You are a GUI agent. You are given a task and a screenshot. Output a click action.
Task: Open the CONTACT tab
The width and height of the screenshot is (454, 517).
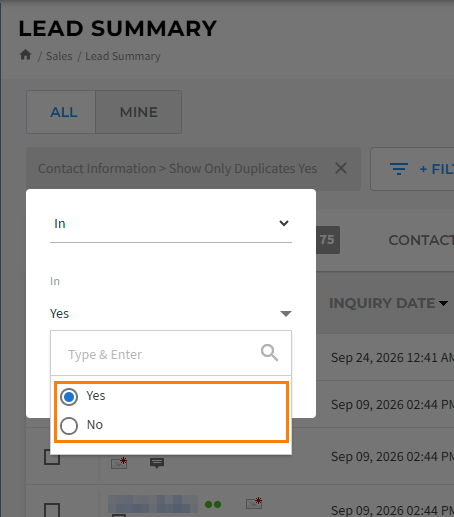pyautogui.click(x=421, y=240)
